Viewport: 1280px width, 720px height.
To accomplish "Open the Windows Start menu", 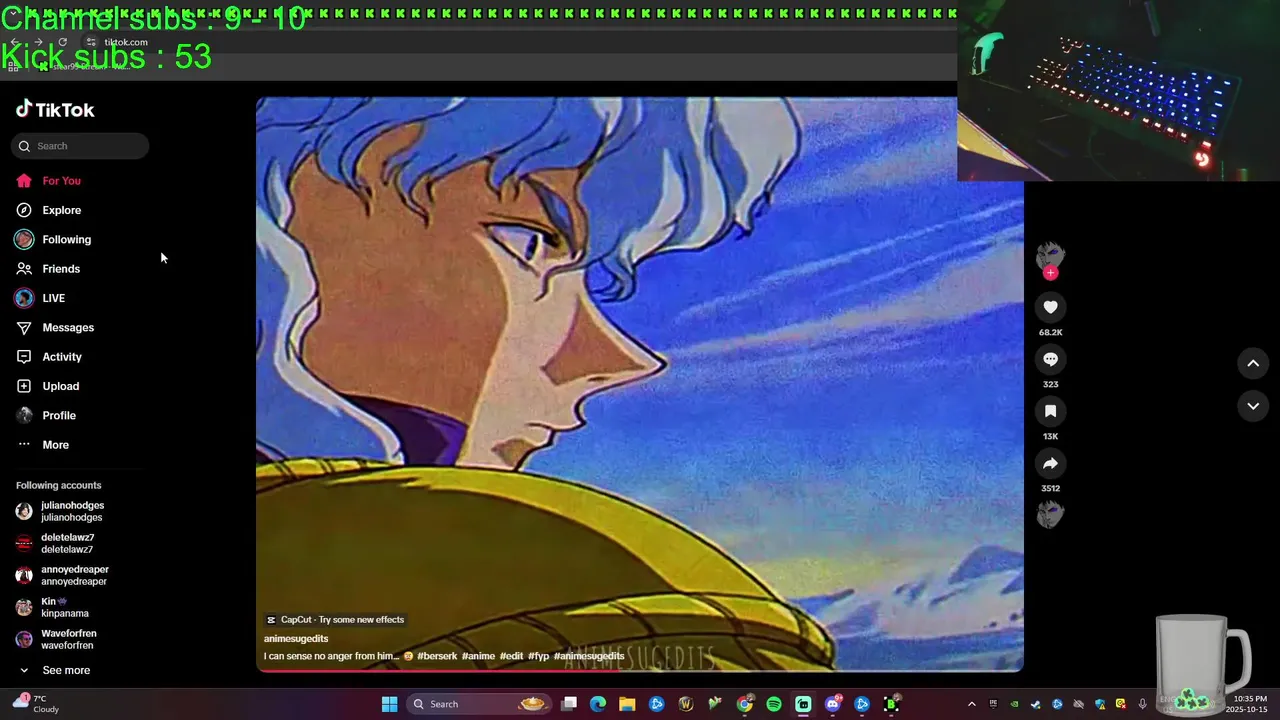I will pos(389,704).
